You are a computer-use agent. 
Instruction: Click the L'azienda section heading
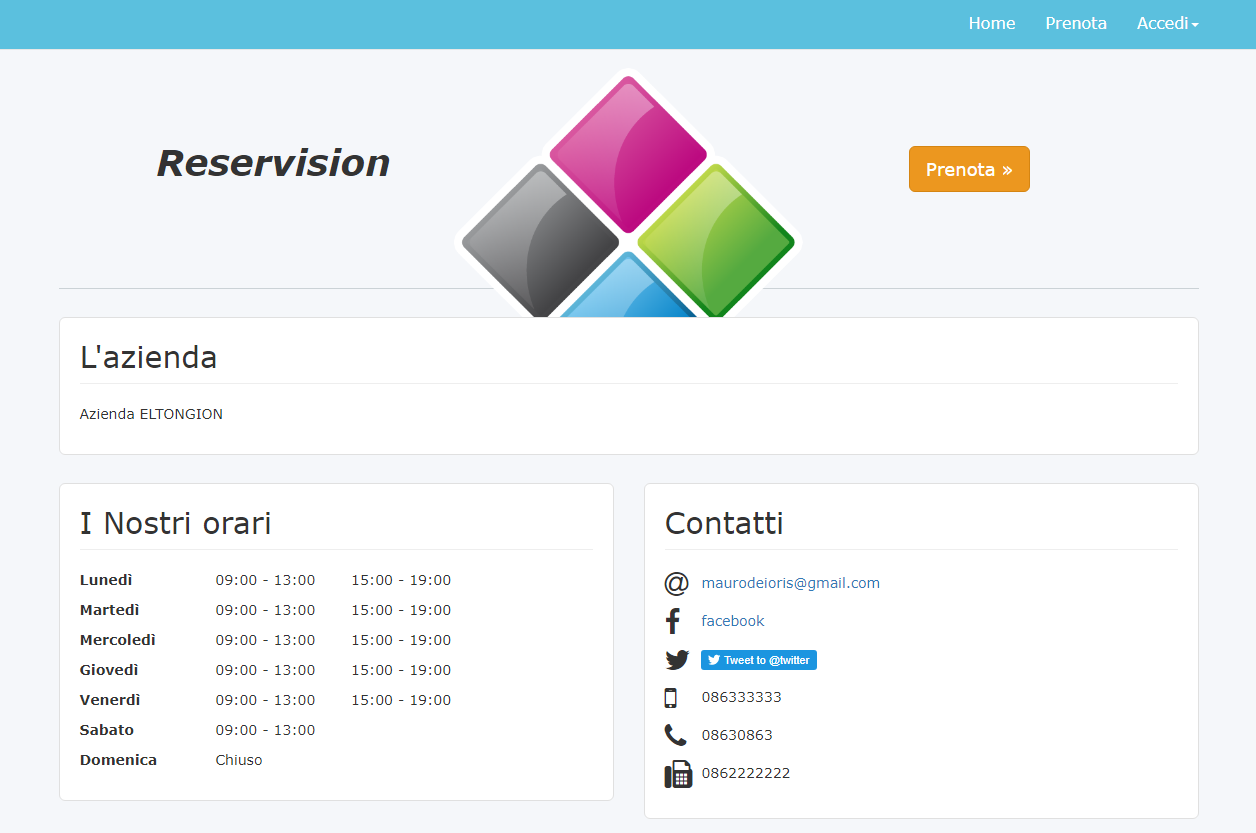148,357
